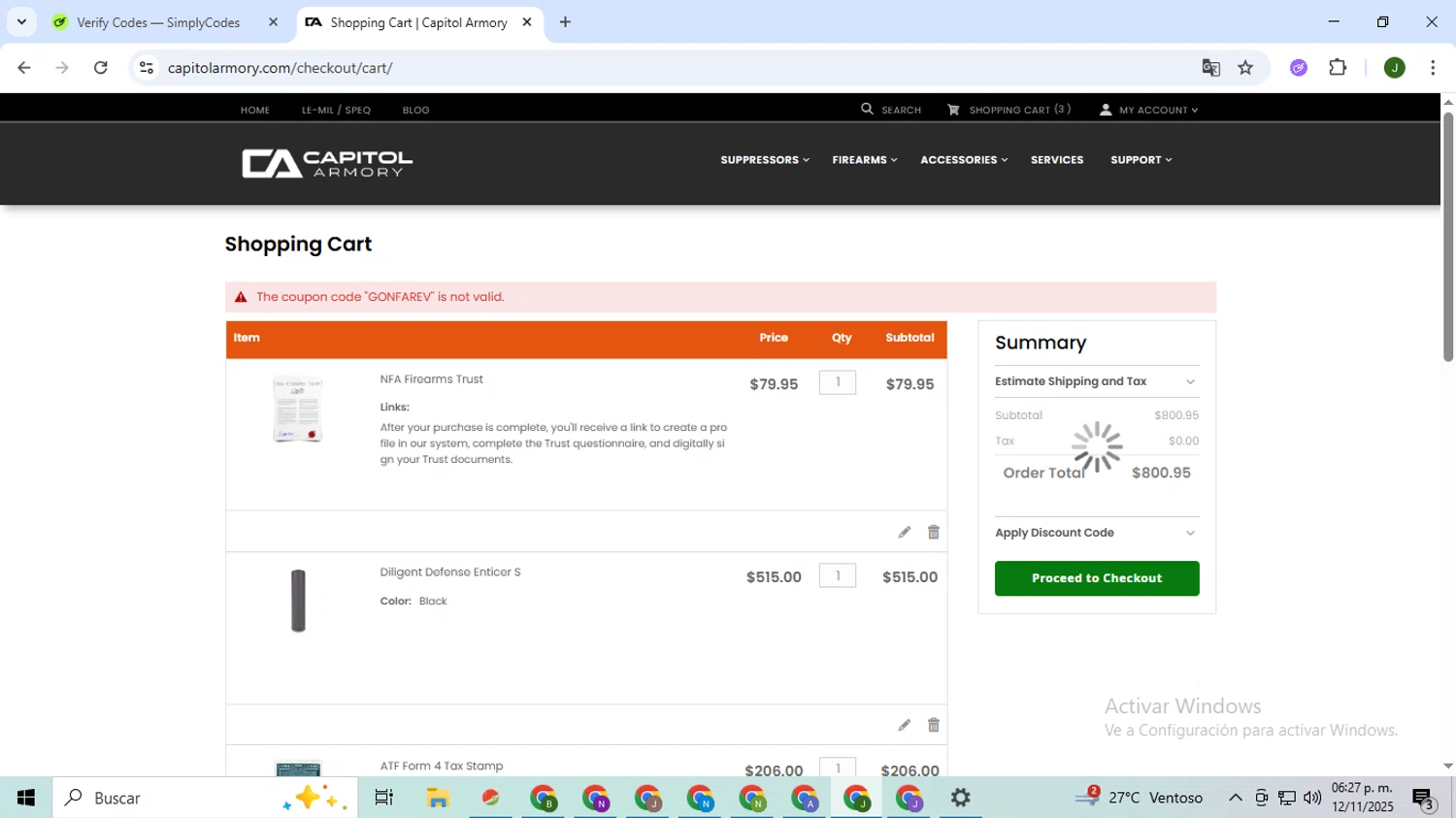1456x818 pixels.
Task: Open Task View on the taskbar
Action: click(x=384, y=798)
